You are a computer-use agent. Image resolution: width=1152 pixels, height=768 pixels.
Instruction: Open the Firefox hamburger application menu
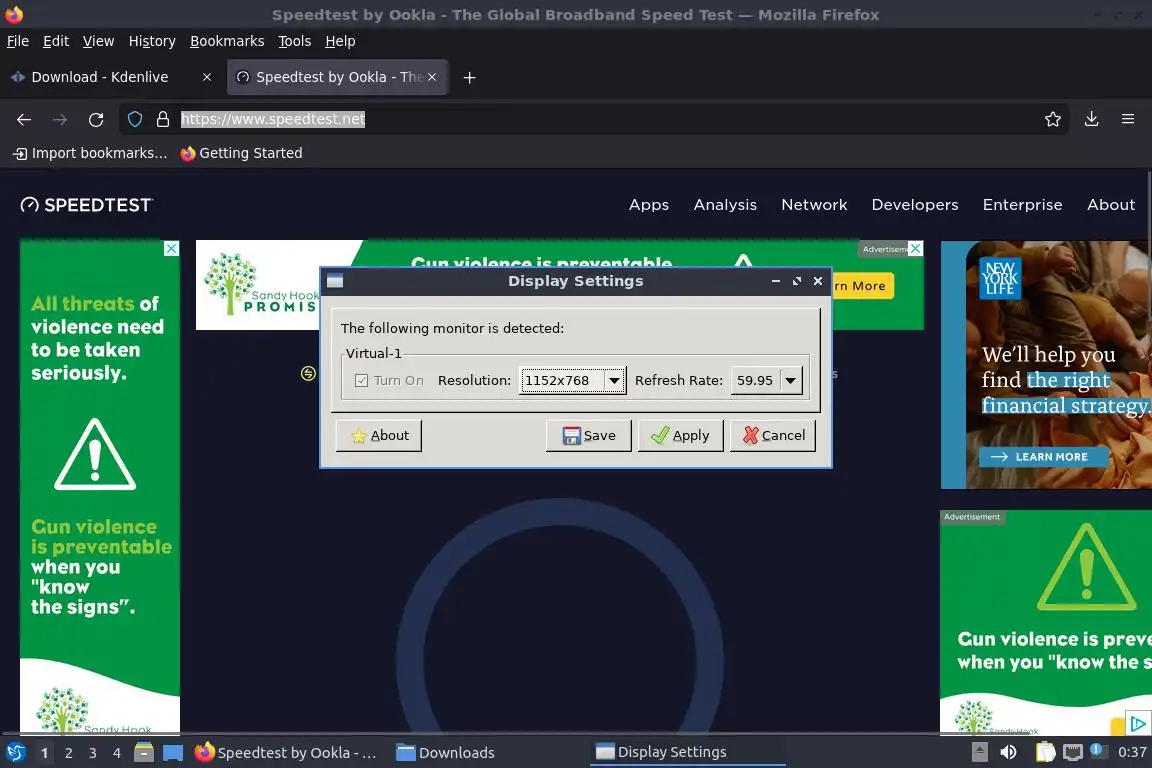coord(1128,119)
